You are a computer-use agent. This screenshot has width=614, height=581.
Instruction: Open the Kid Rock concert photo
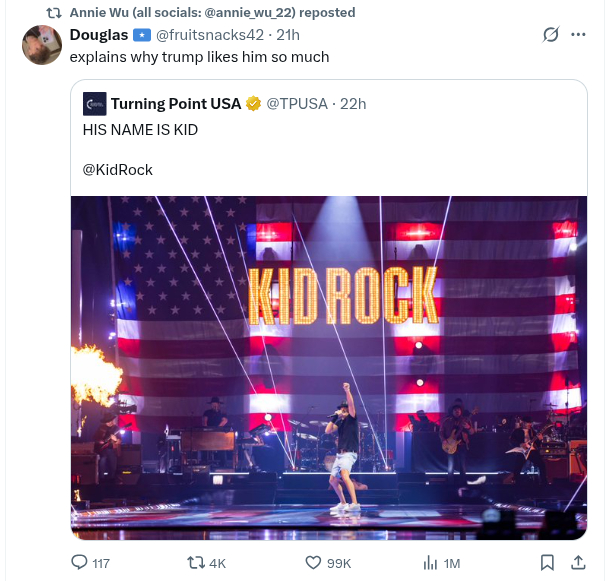point(328,366)
